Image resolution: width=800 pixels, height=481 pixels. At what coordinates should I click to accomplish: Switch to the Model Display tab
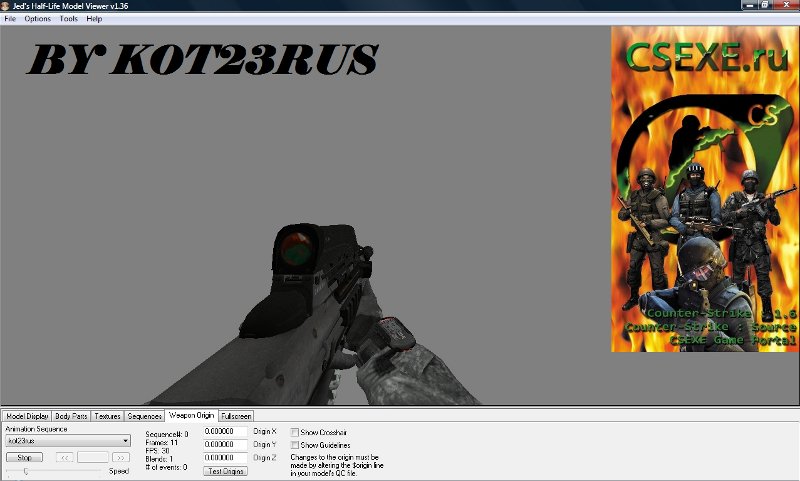27,416
